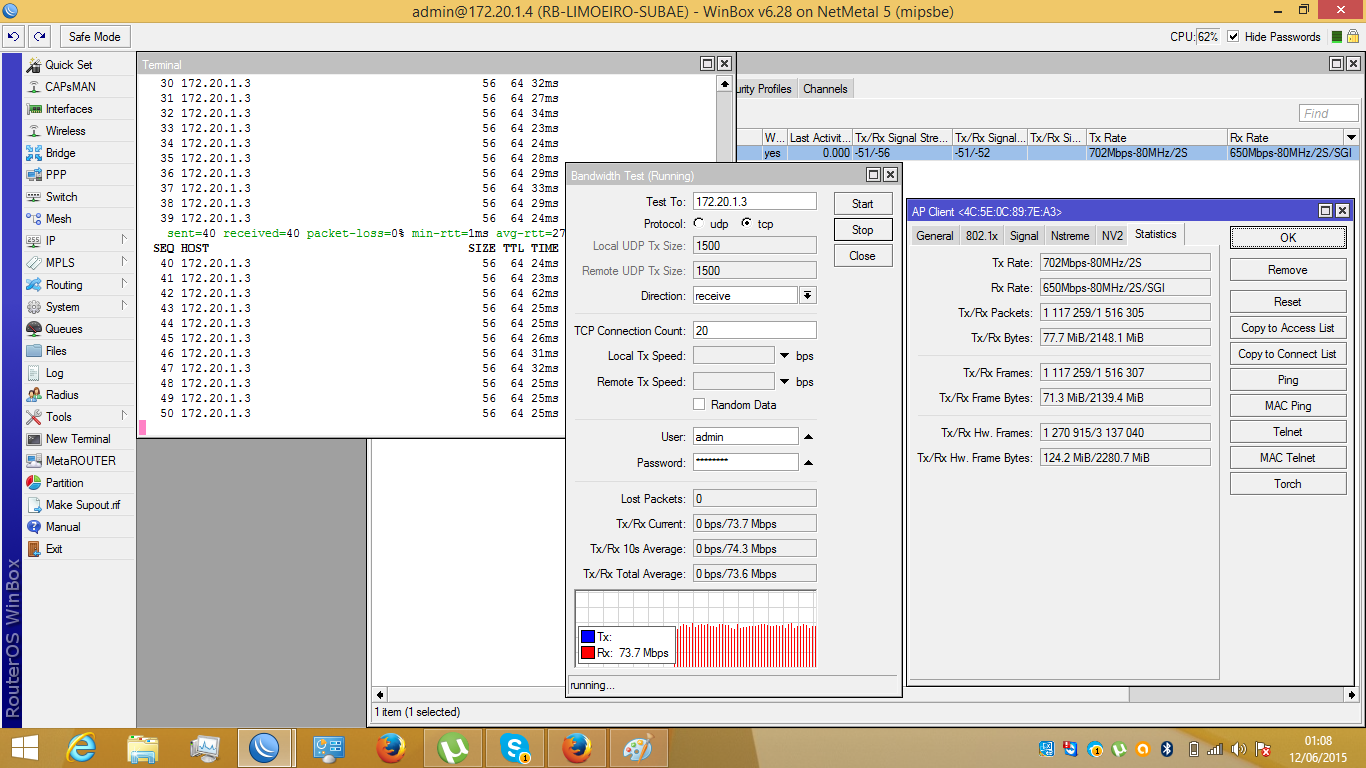
Task: Click the TCP Connection Count field
Action: click(x=754, y=331)
